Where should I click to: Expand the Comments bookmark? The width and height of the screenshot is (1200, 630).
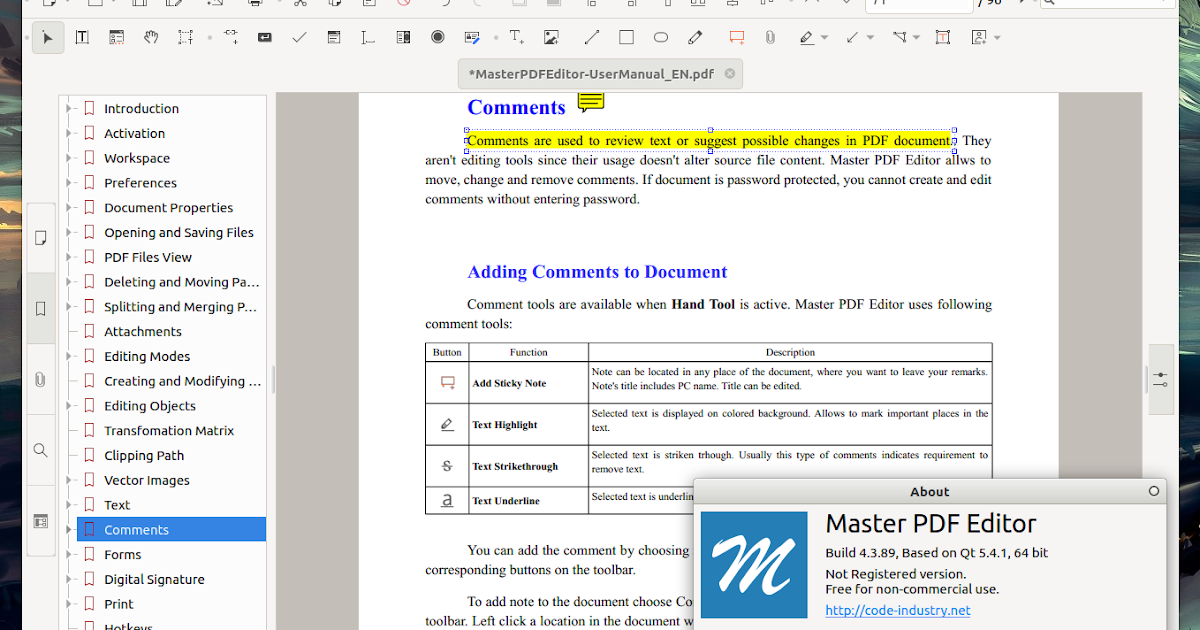[x=69, y=530]
